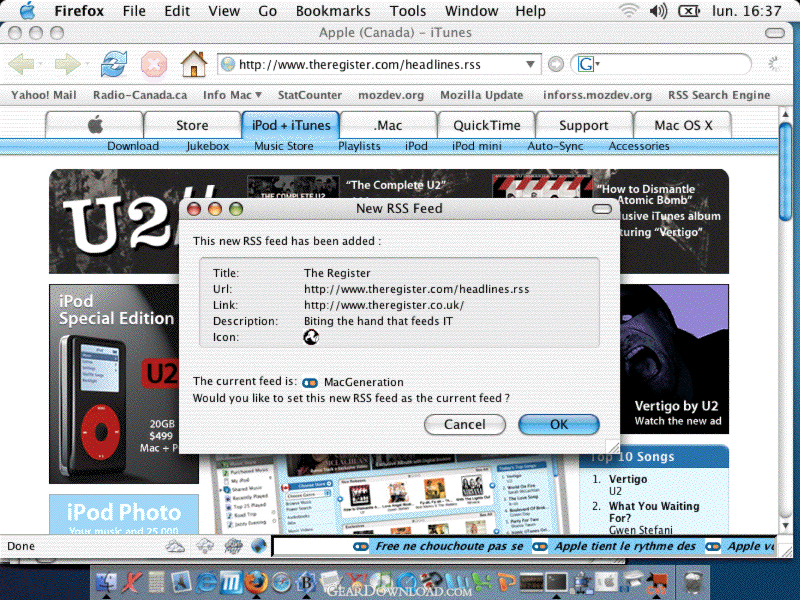The width and height of the screenshot is (800, 600).
Task: Go back with the left arrow button
Action: point(21,65)
